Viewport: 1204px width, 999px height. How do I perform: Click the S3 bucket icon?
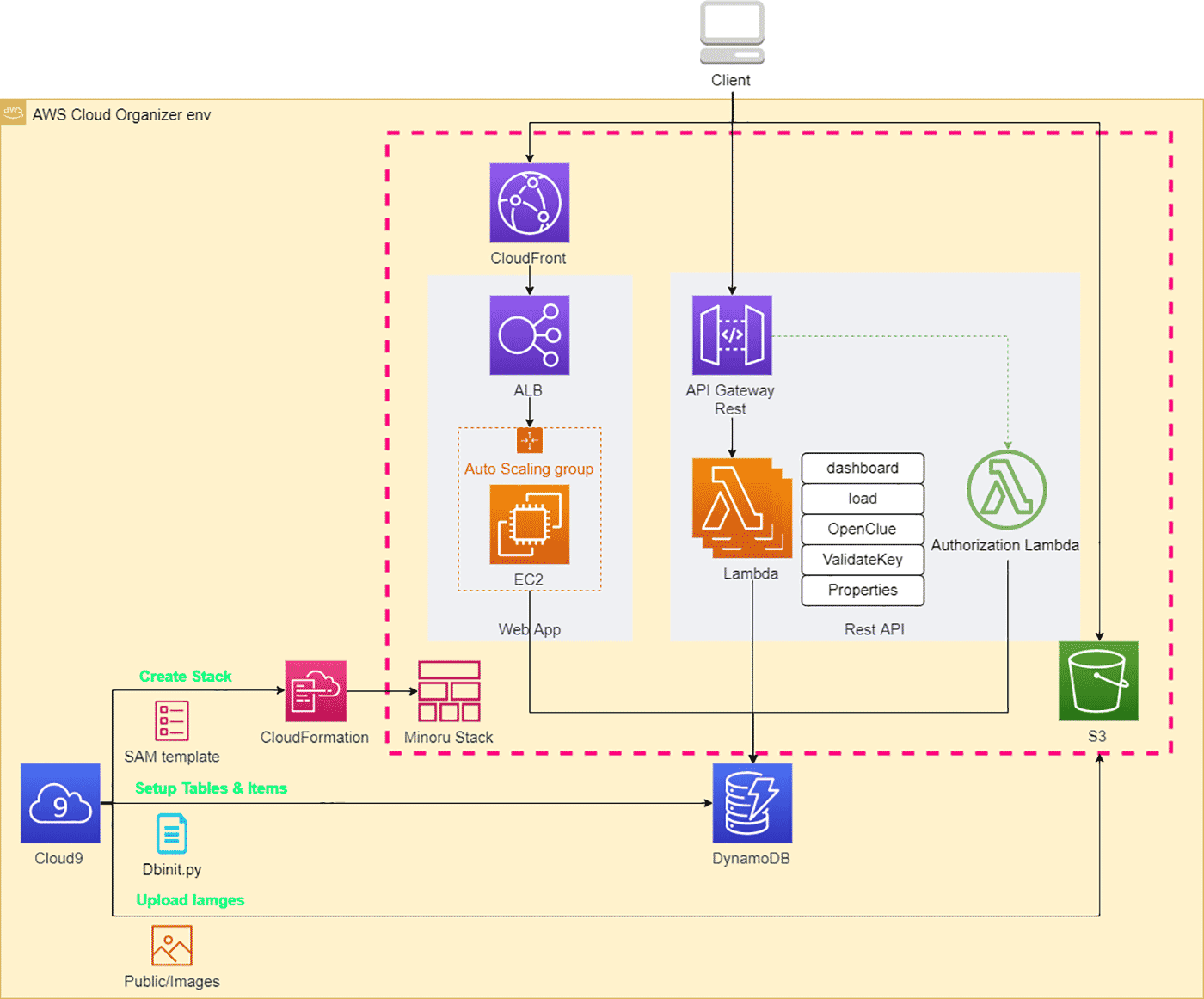point(1098,681)
